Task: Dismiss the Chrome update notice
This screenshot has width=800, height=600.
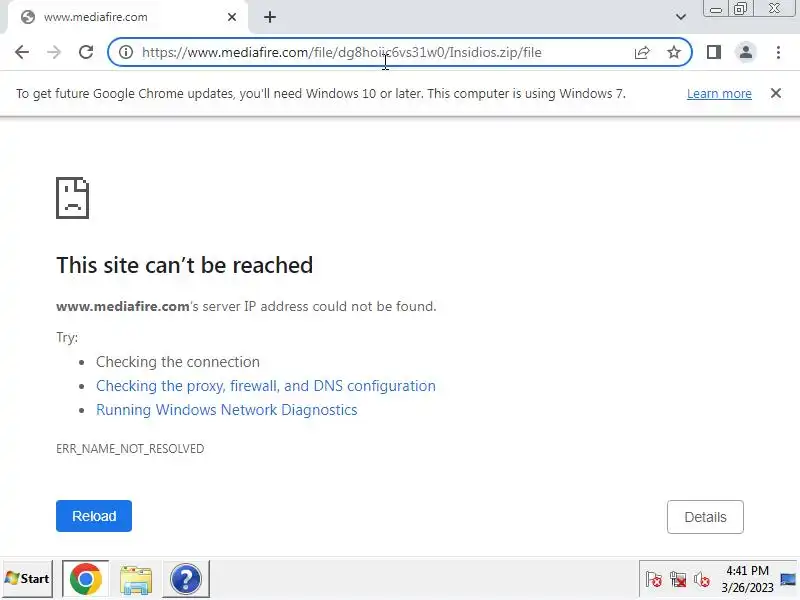Action: (x=776, y=93)
